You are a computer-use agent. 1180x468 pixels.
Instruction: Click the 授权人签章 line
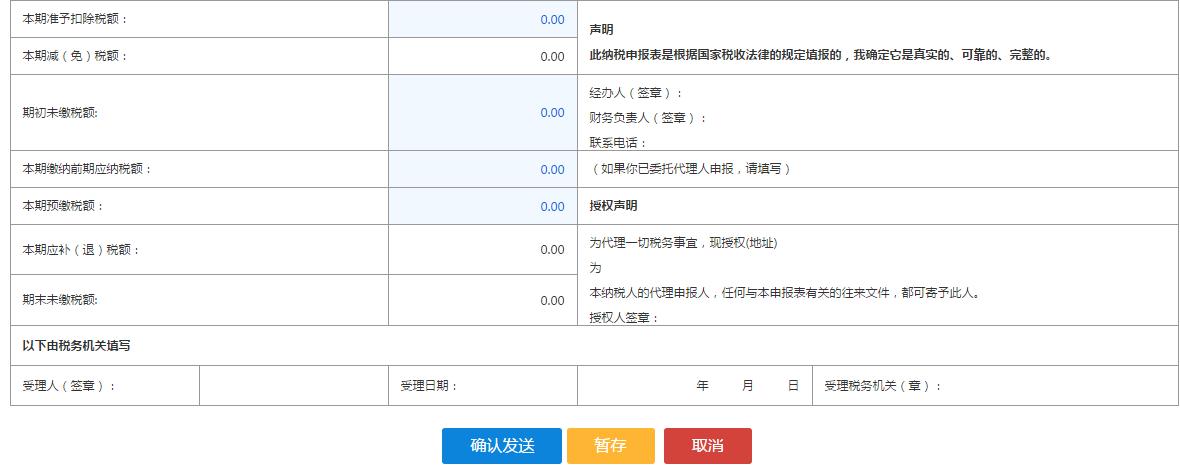click(625, 318)
